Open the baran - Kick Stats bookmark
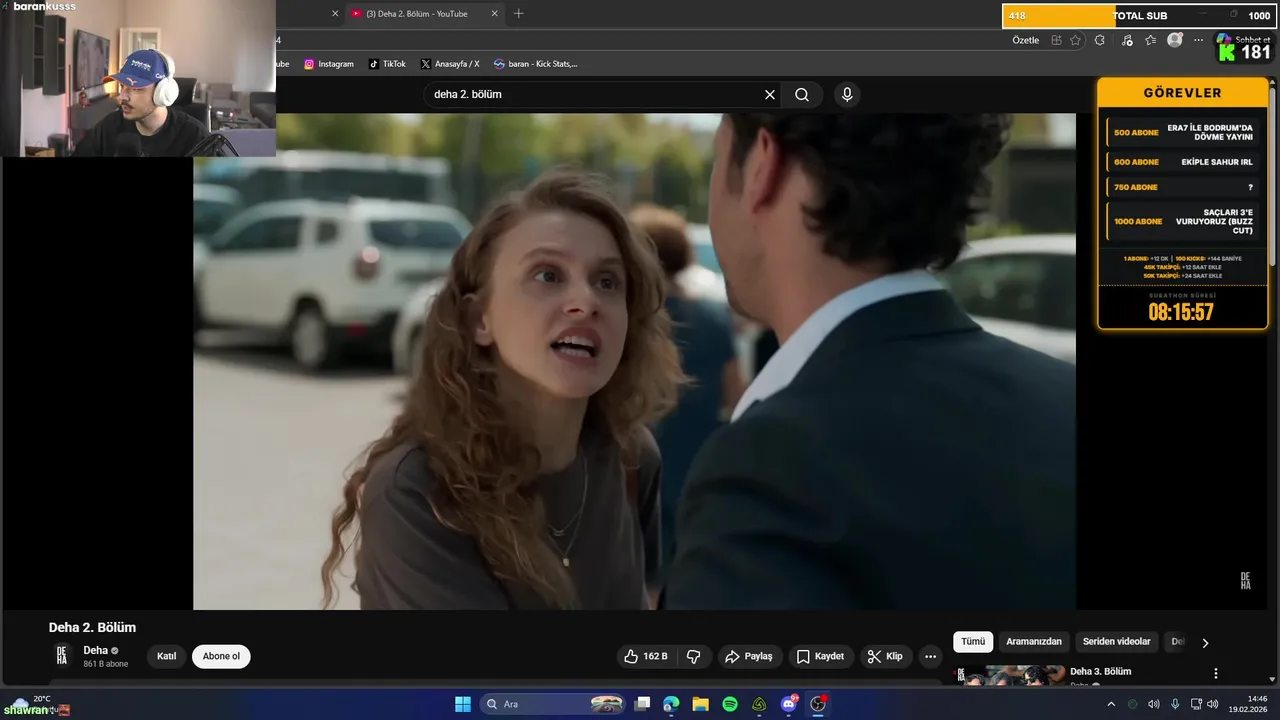This screenshot has width=1280, height=720. tap(535, 63)
